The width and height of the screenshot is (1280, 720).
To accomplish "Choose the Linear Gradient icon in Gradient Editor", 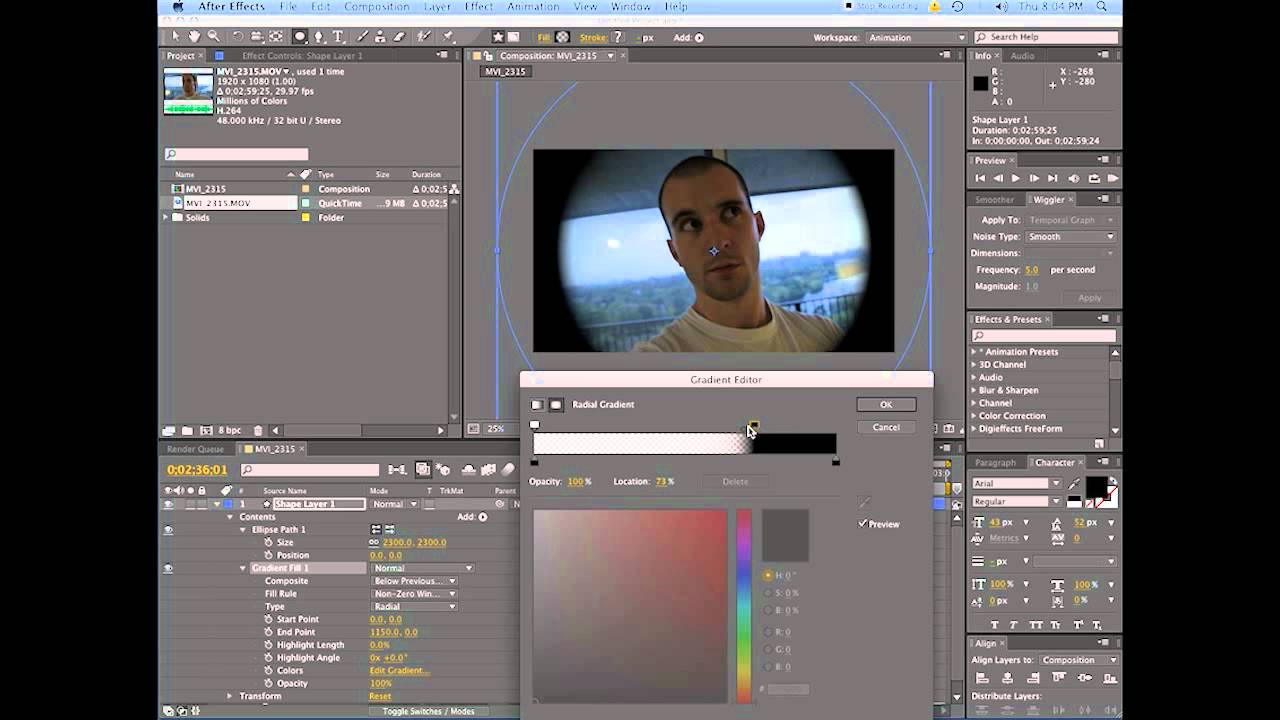I will pos(537,405).
